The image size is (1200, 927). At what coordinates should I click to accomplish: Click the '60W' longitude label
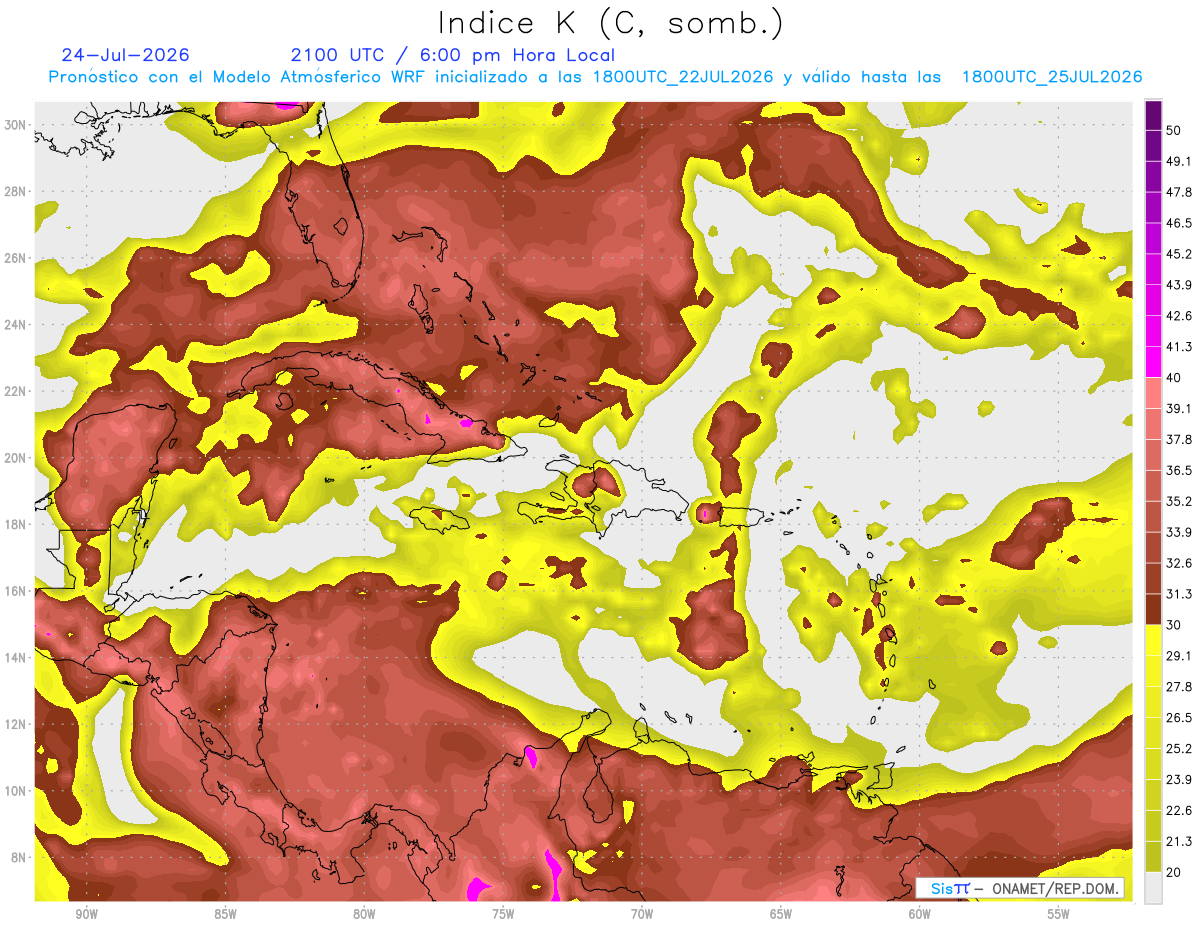pyautogui.click(x=920, y=914)
